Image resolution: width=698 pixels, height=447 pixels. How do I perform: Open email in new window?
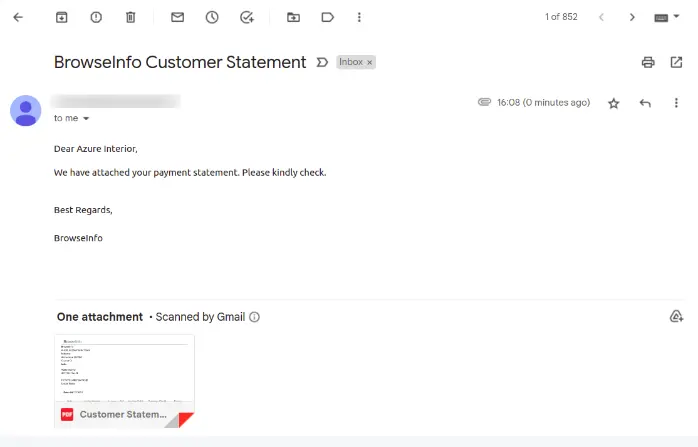click(676, 62)
